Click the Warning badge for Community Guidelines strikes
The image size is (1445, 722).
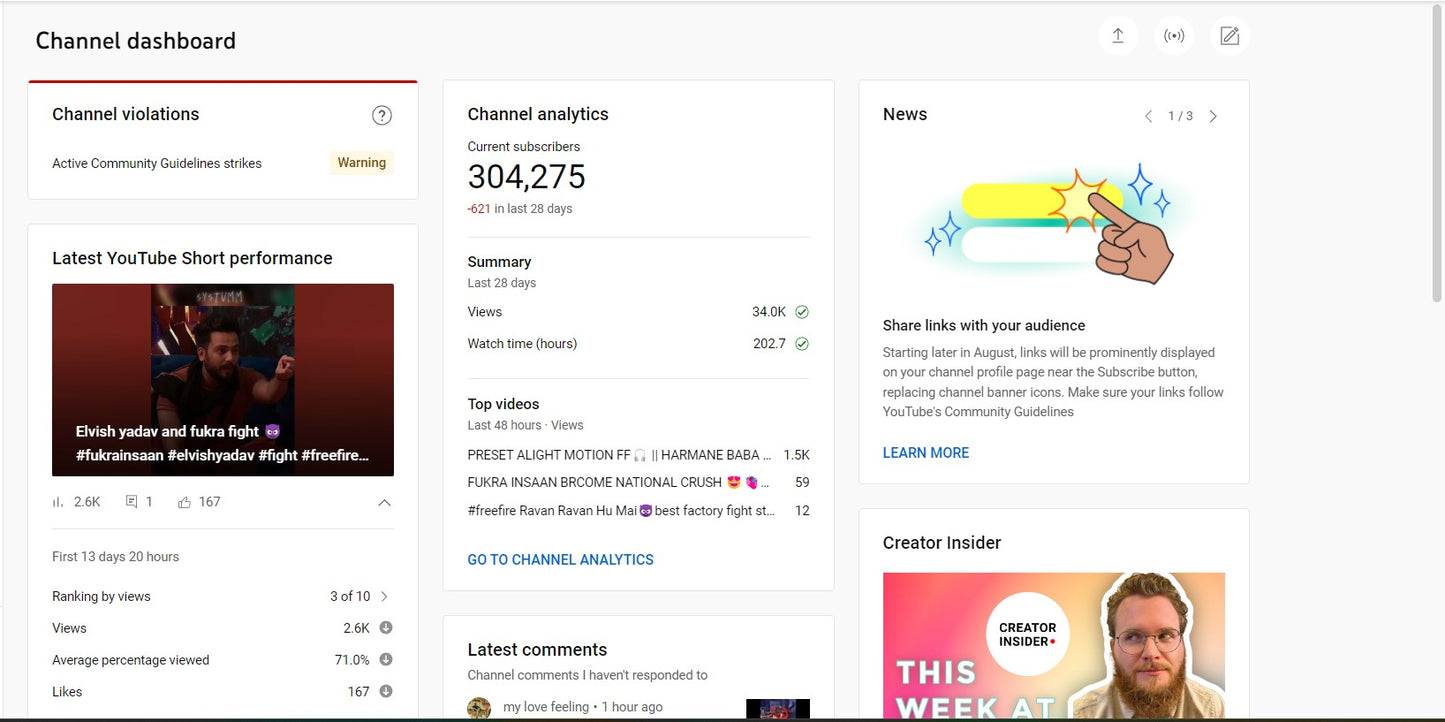(x=361, y=163)
